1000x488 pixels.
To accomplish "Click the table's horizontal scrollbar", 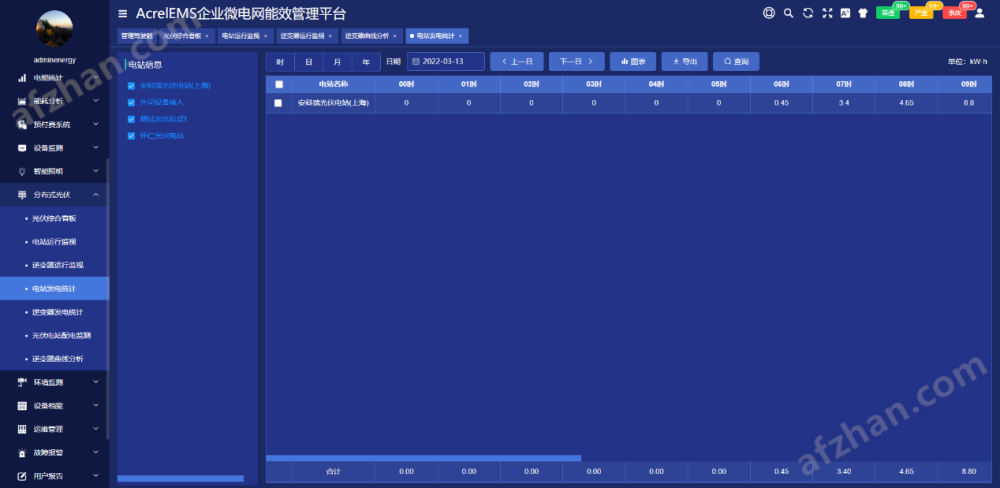I will tap(423, 458).
